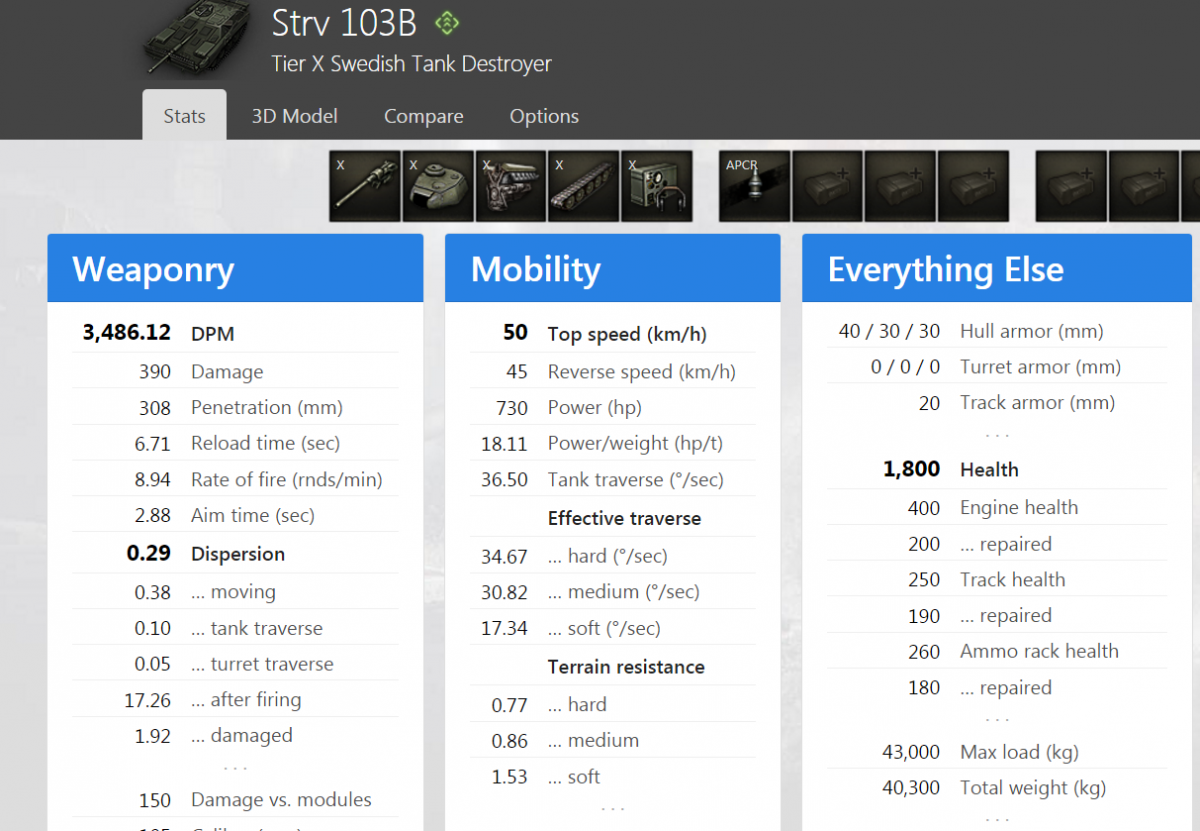Select the Track health row
The image size is (1200, 831).
click(x=997, y=579)
